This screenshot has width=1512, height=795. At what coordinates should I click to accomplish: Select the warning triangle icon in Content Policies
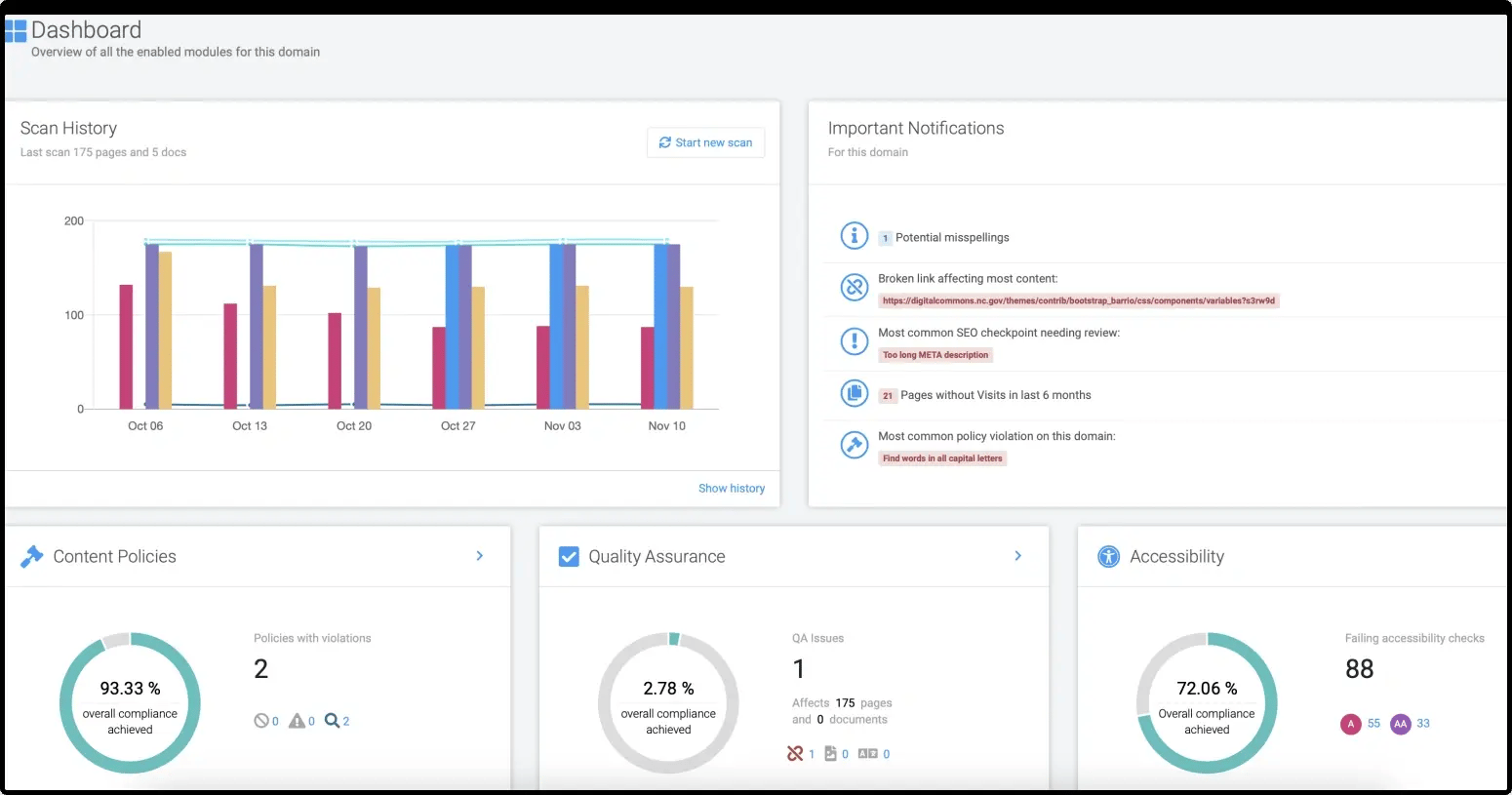(x=297, y=720)
